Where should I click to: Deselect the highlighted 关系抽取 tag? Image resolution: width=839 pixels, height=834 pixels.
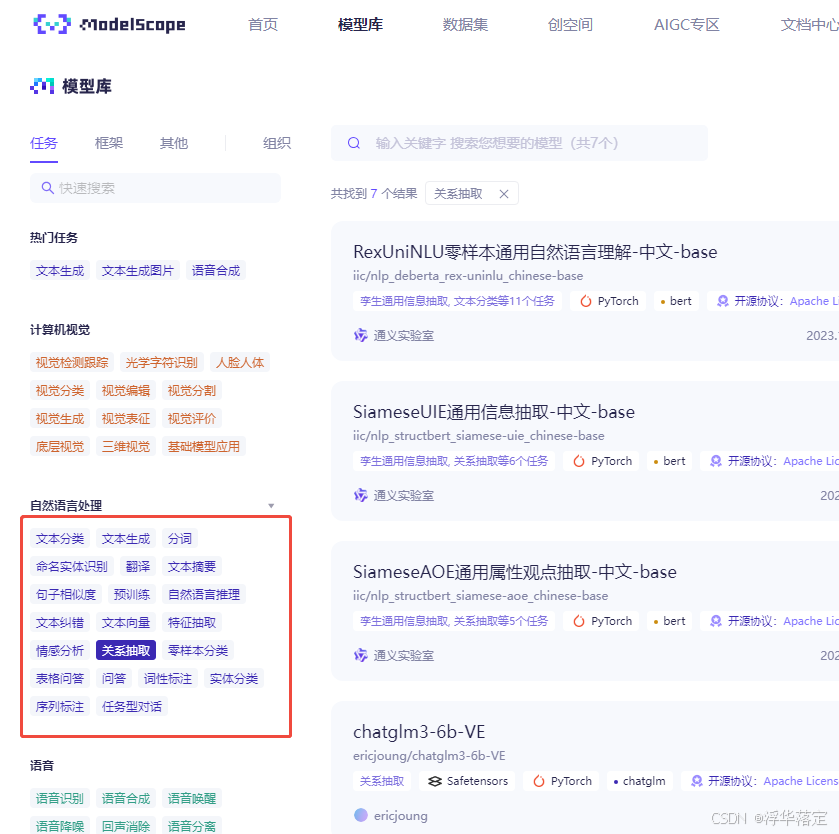click(x=126, y=651)
